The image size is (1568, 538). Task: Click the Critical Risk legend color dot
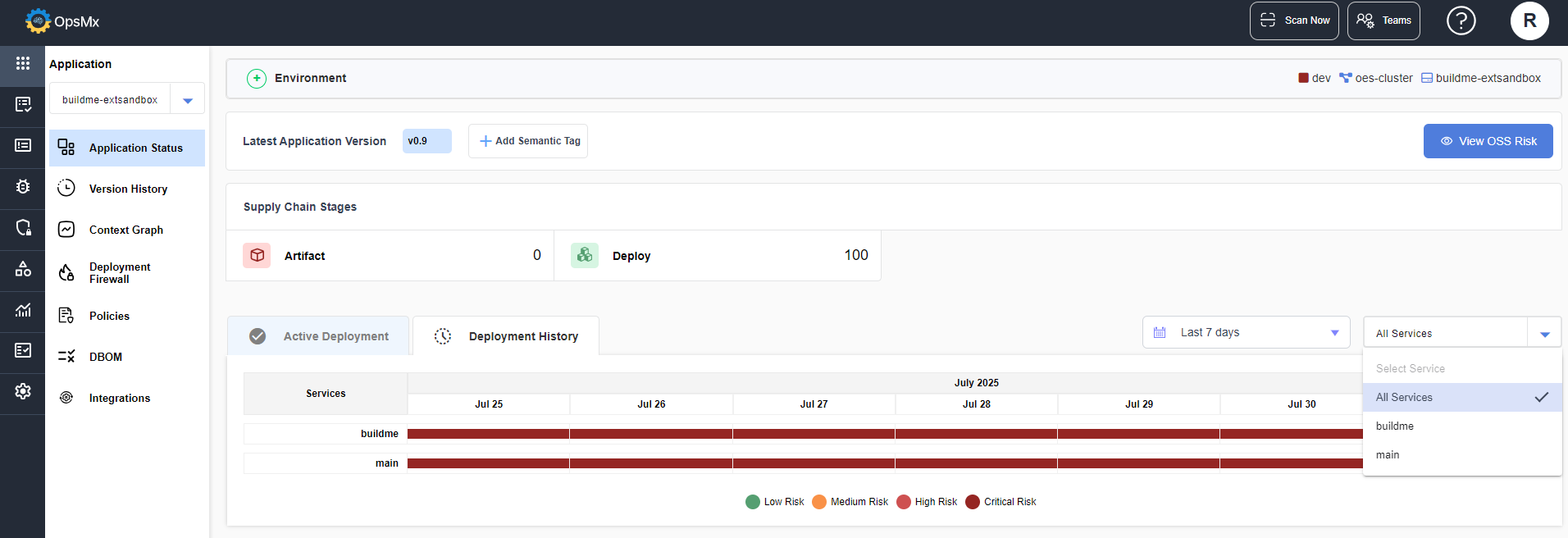pos(973,502)
